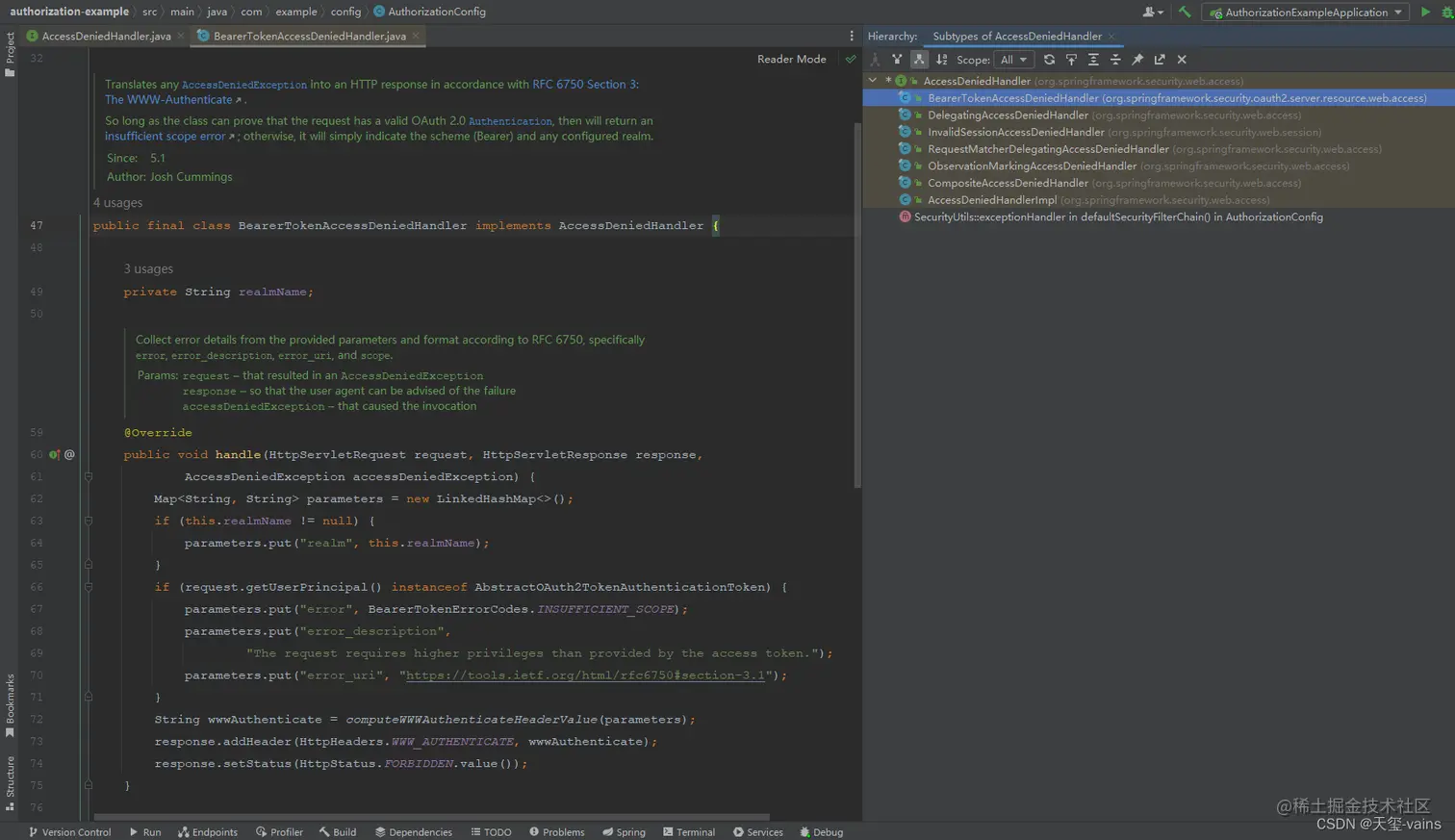This screenshot has height=840, width=1455.
Task: Open the Problems tool window
Action: [x=556, y=832]
